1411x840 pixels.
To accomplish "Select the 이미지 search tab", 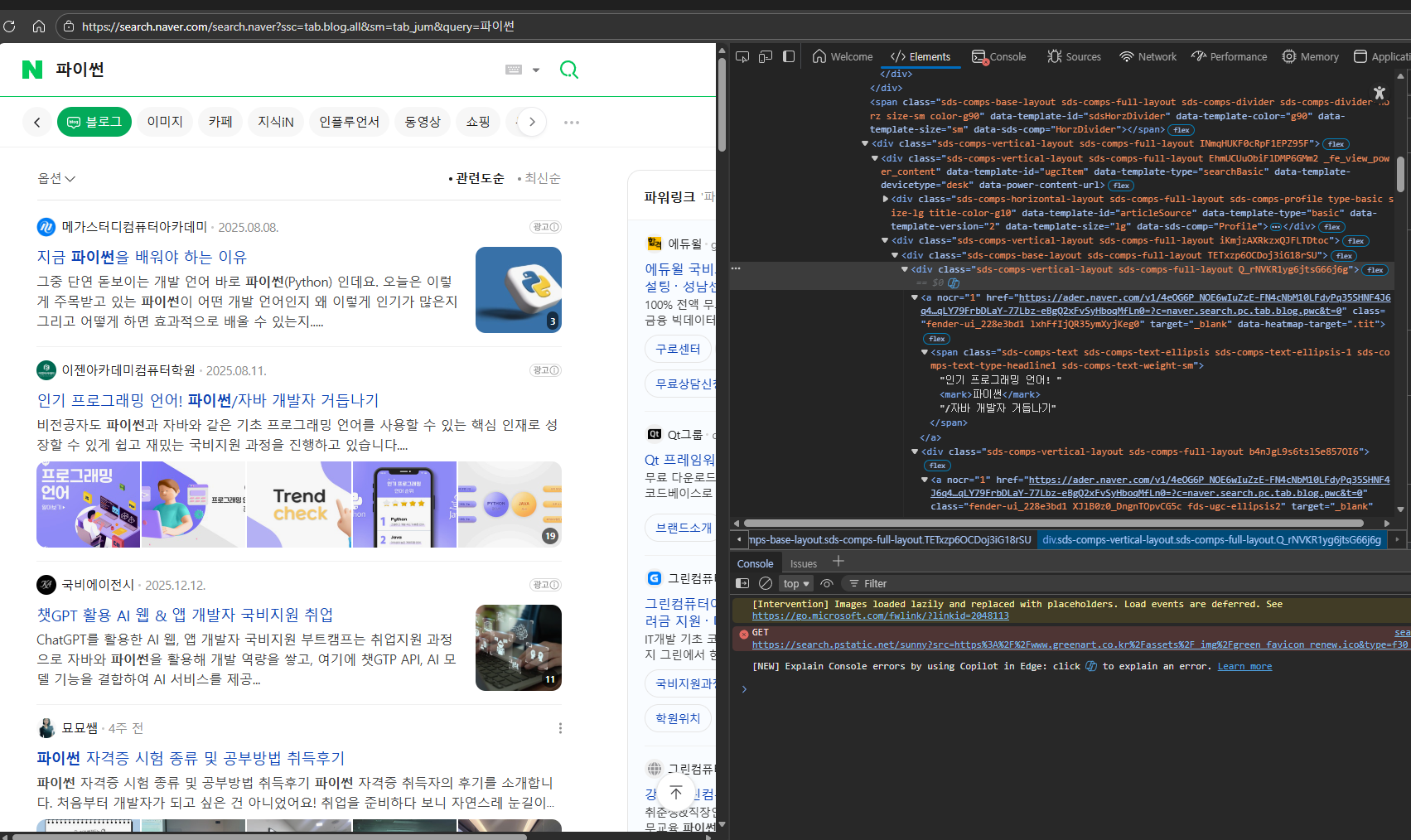I will click(x=165, y=122).
